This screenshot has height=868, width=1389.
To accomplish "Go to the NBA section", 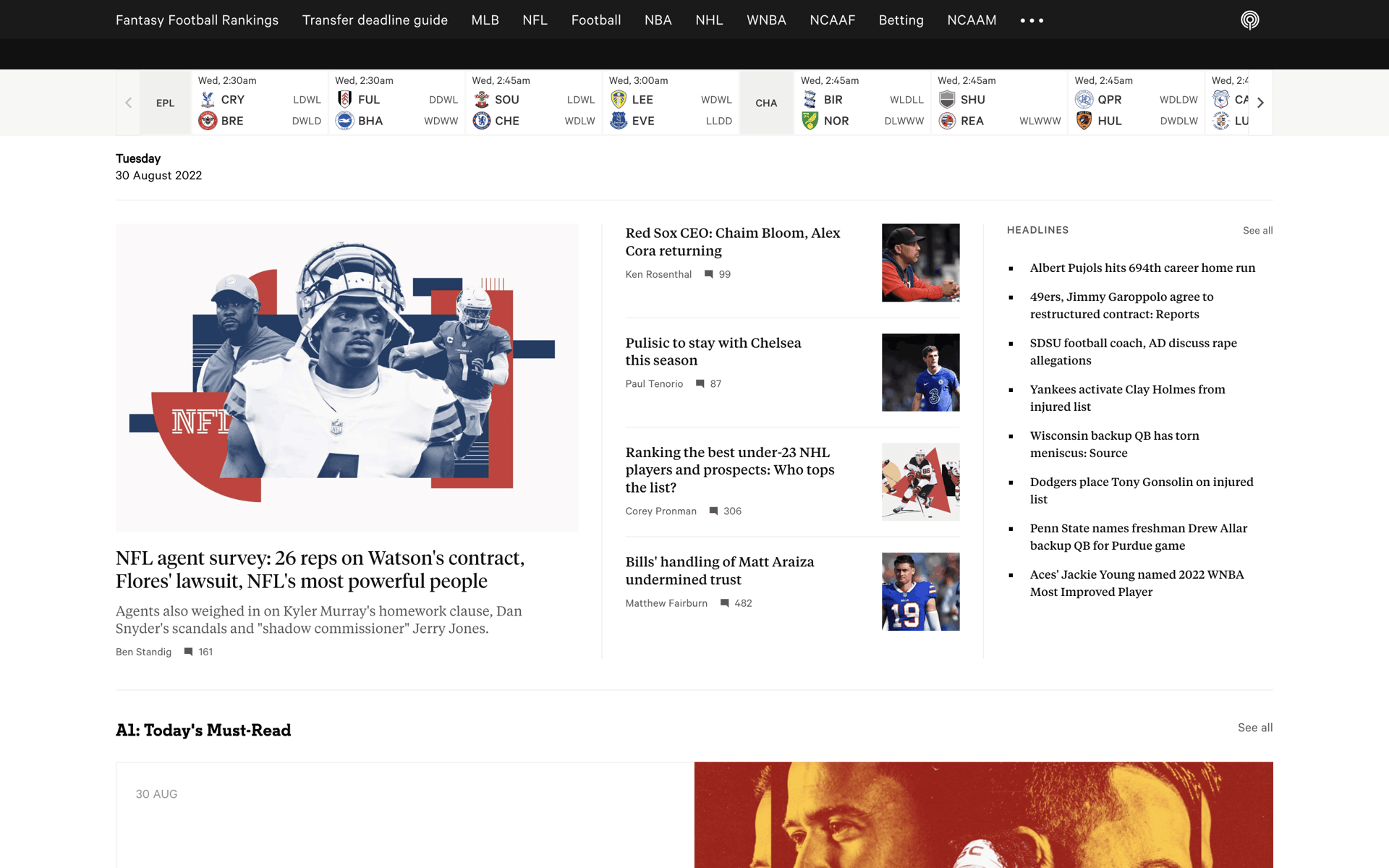I will 658,20.
